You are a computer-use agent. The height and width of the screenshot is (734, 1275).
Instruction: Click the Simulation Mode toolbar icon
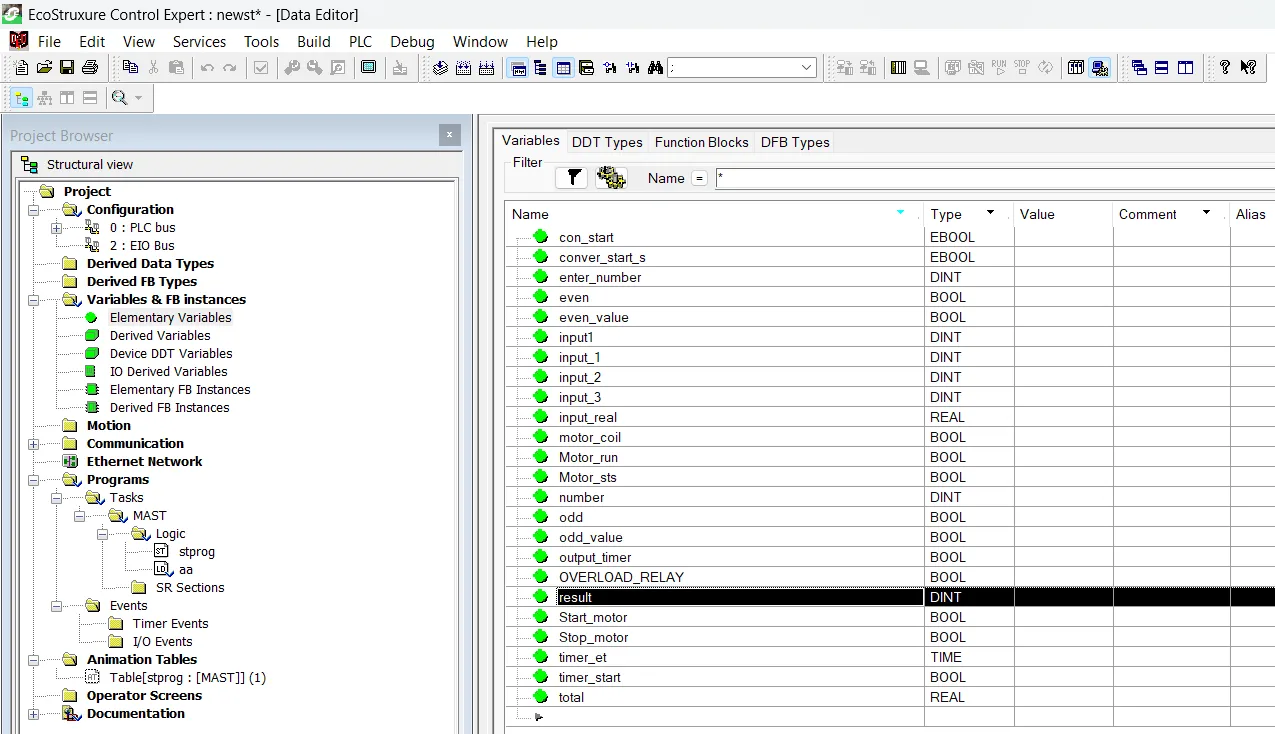pyautogui.click(x=1100, y=68)
